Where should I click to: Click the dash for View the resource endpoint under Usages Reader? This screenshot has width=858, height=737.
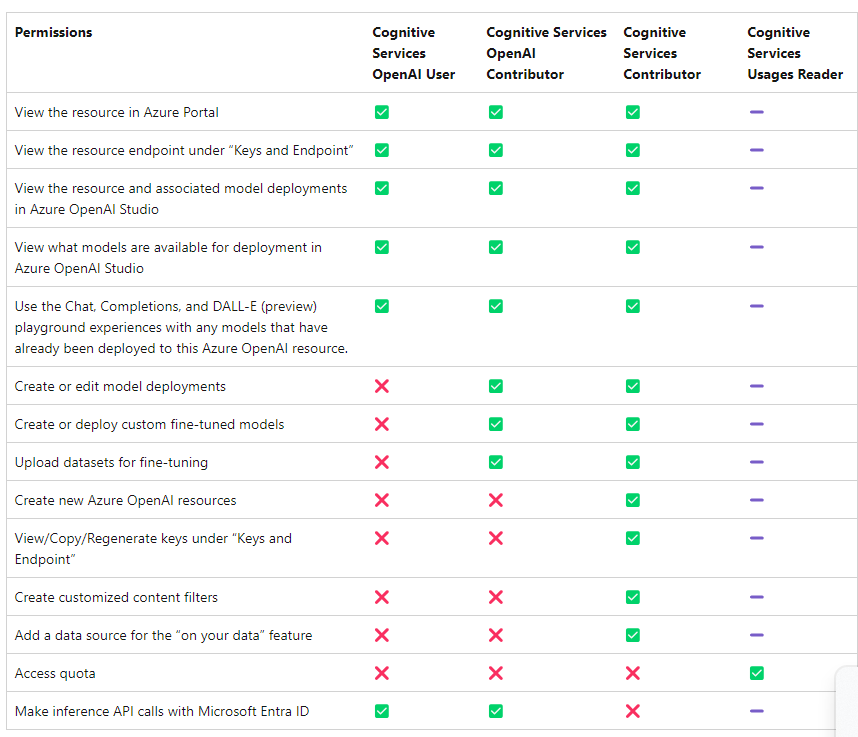click(757, 150)
